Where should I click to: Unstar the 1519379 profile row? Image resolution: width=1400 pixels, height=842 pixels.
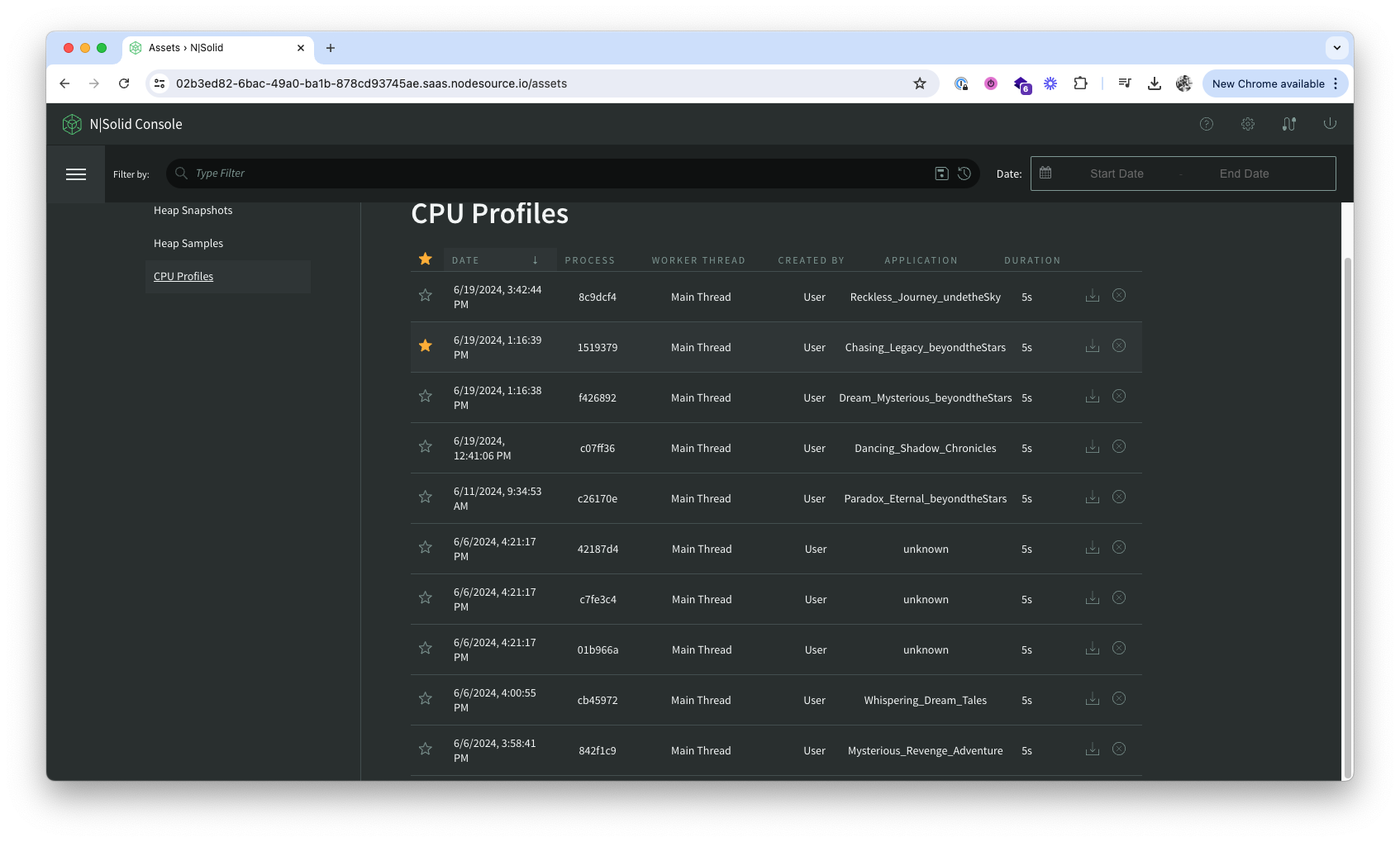(426, 345)
